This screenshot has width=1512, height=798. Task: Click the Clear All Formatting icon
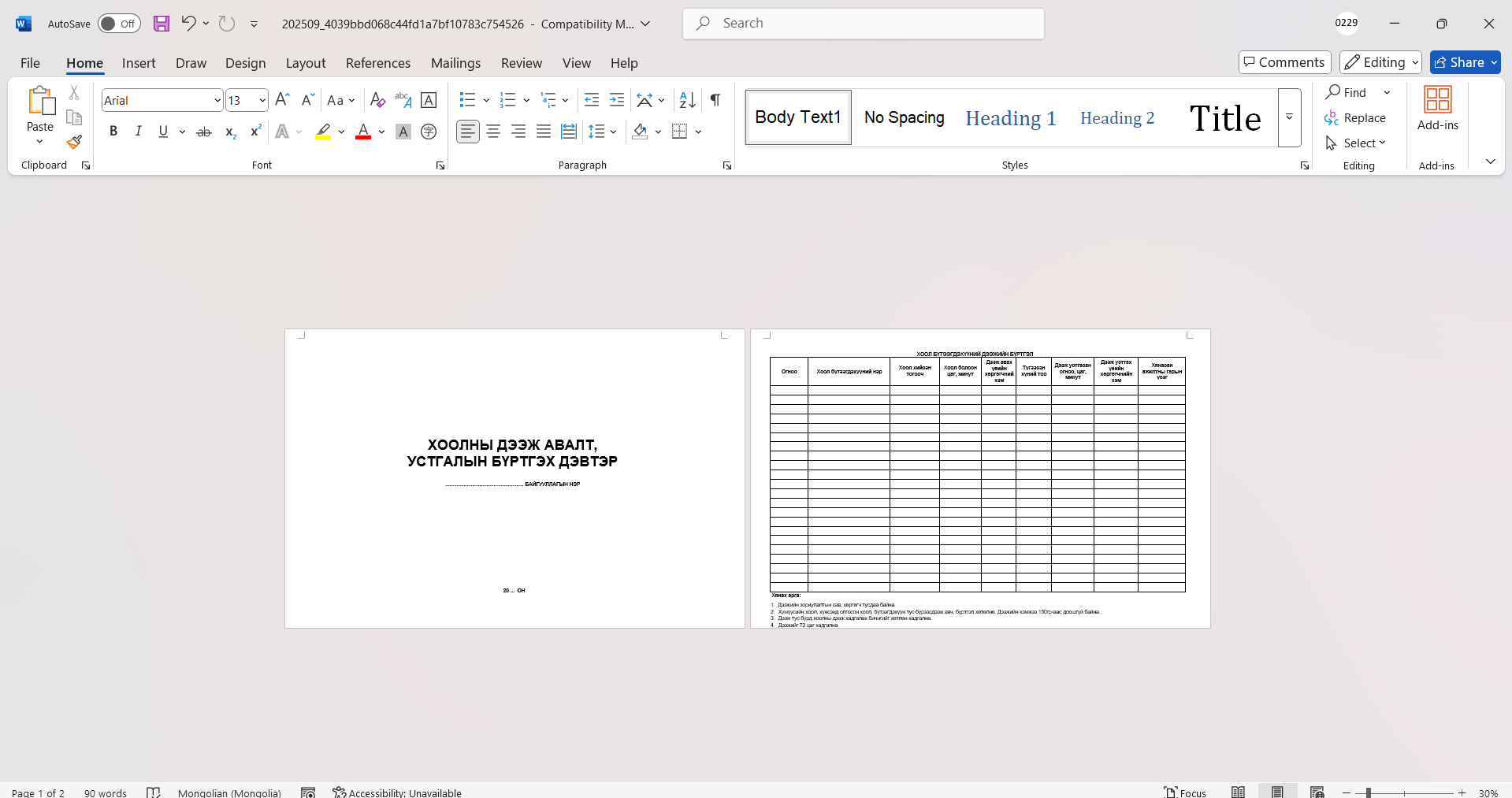(x=377, y=100)
